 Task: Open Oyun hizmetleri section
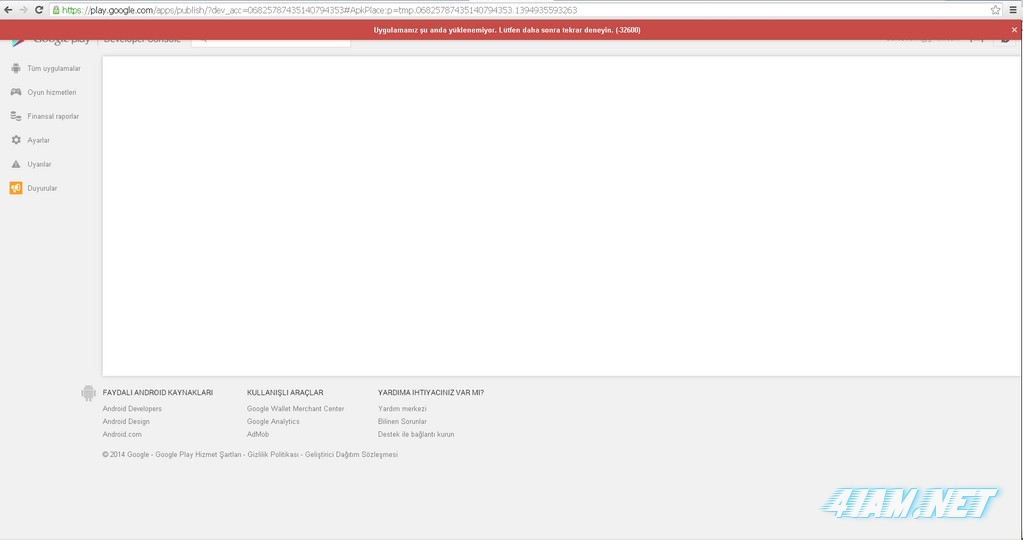pos(52,93)
